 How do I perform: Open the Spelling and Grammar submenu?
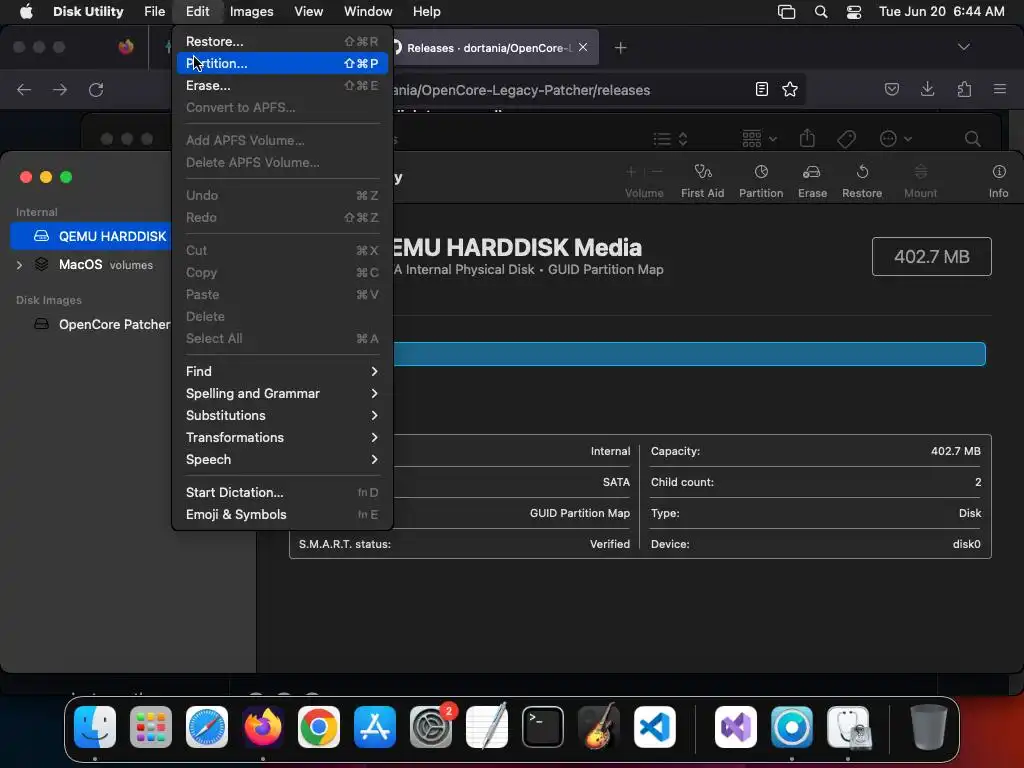point(282,394)
